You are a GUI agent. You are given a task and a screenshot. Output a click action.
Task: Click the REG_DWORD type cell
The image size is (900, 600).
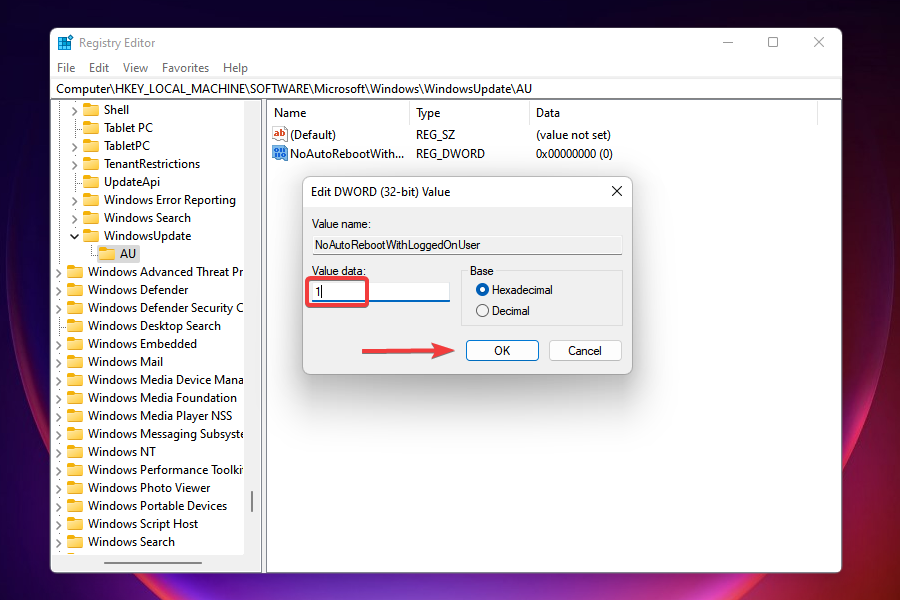click(451, 154)
